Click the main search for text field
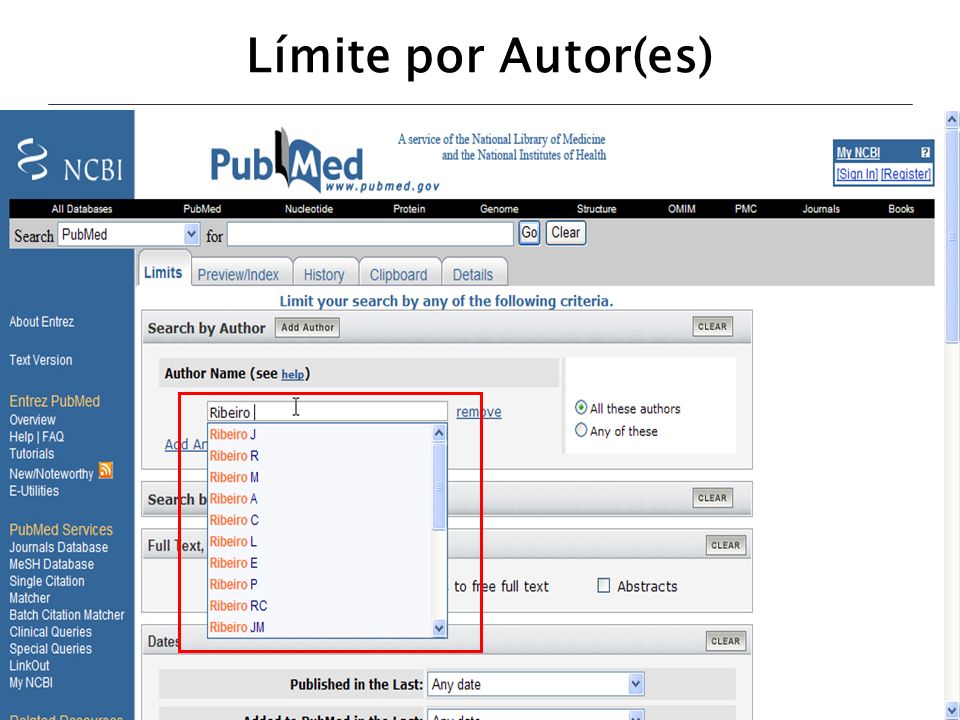Screen dimensions: 960x720 point(370,234)
